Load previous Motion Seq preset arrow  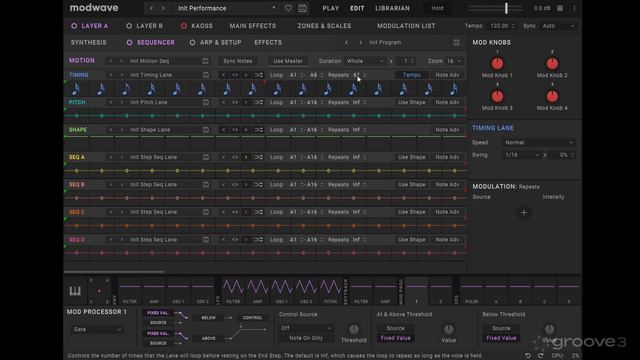[x=110, y=61]
